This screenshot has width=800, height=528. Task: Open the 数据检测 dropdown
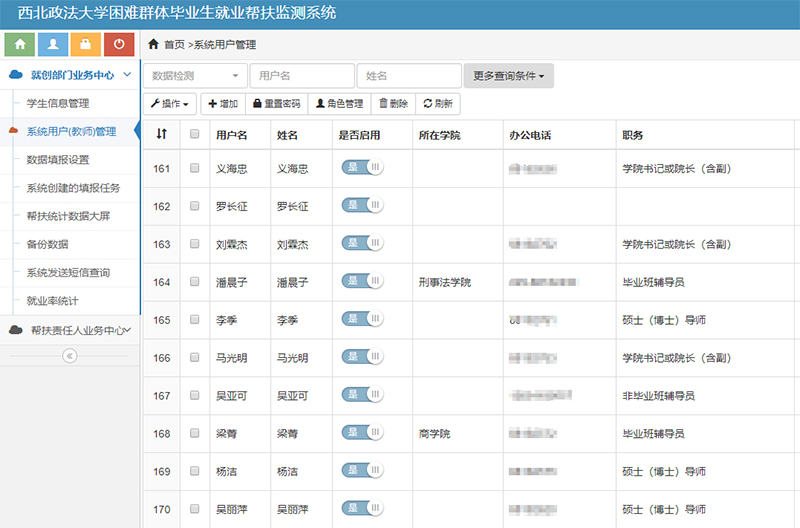pos(195,76)
